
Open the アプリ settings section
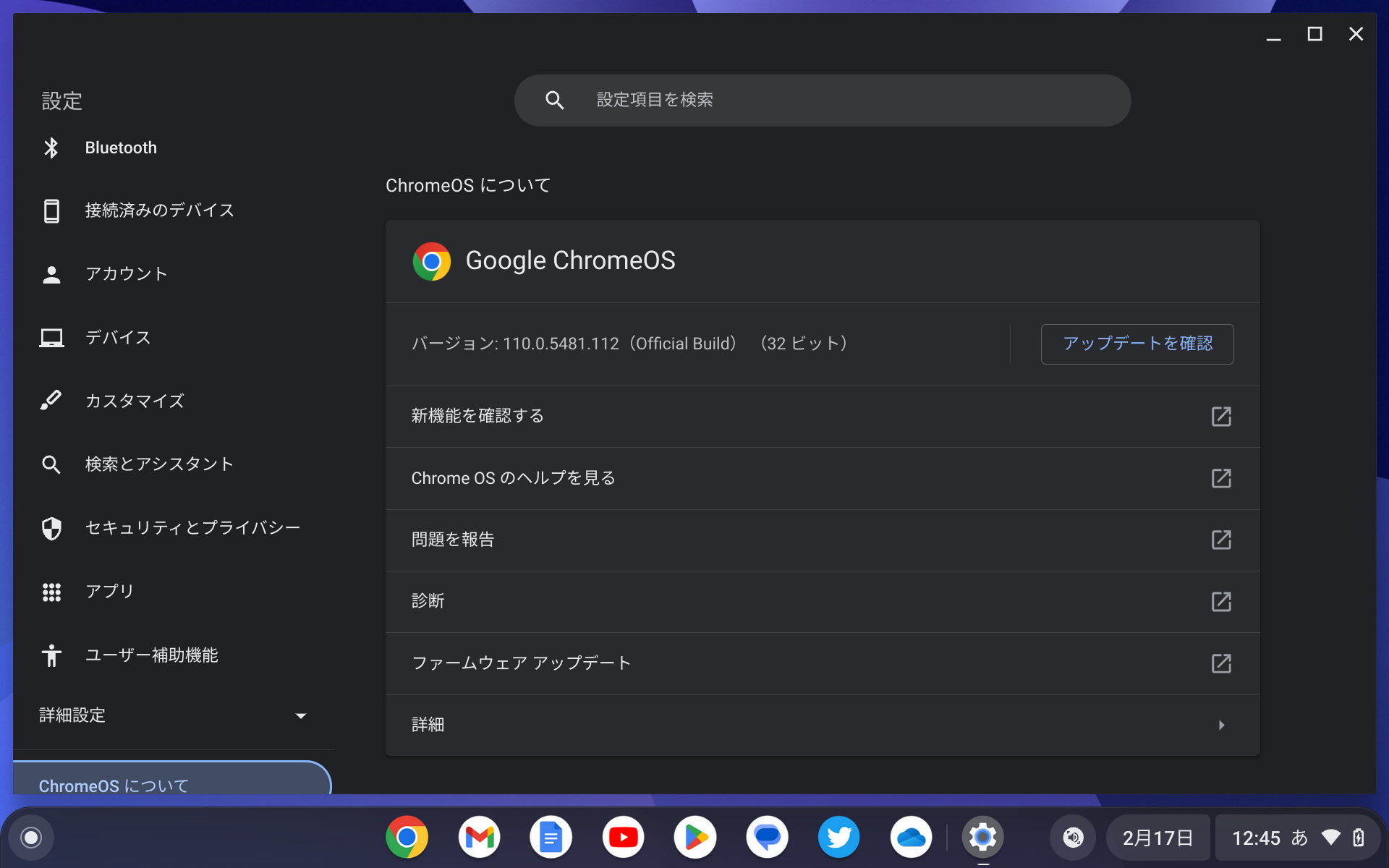(x=109, y=590)
